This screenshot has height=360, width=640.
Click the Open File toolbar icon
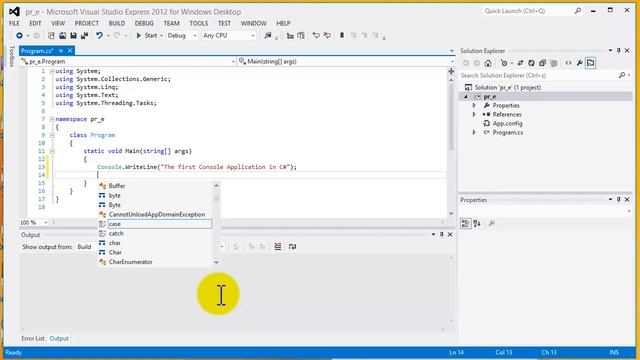point(62,36)
